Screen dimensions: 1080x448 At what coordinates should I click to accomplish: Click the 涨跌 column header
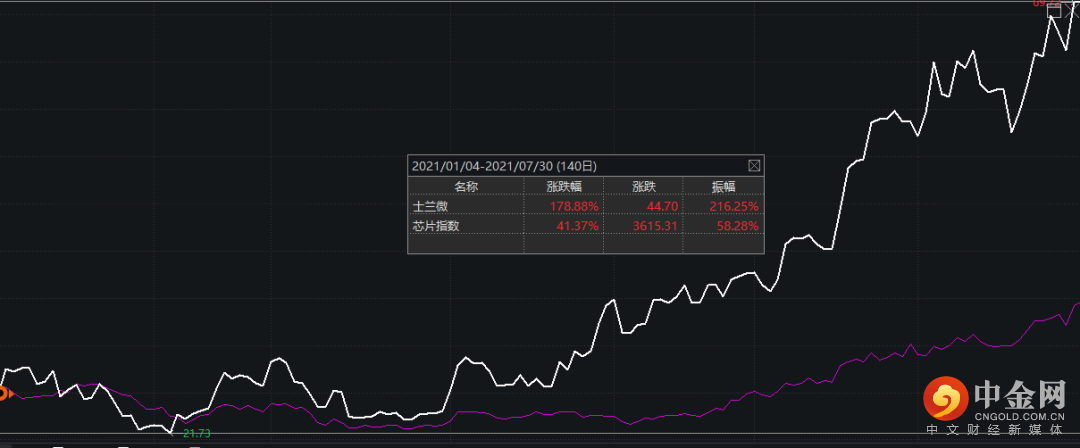point(643,186)
